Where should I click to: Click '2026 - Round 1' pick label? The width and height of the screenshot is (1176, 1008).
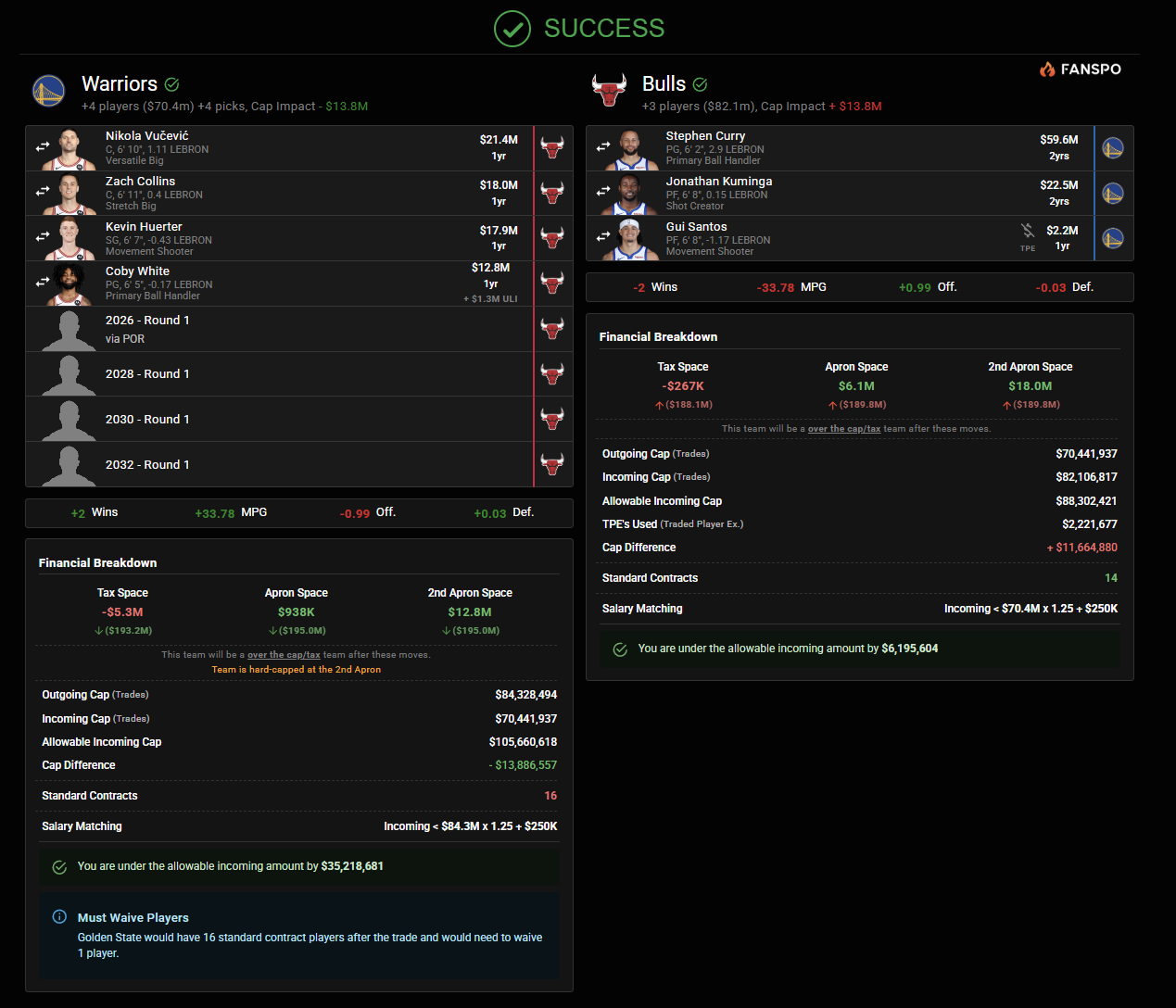click(147, 320)
